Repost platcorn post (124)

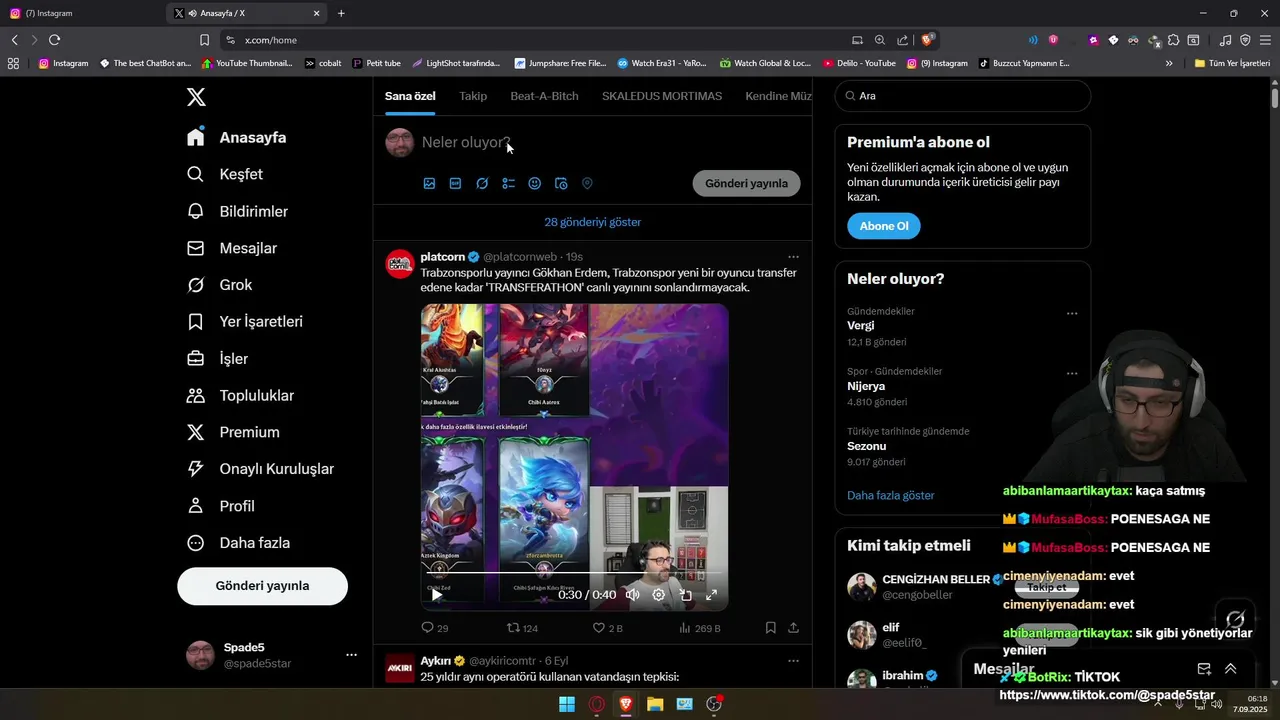pos(522,628)
